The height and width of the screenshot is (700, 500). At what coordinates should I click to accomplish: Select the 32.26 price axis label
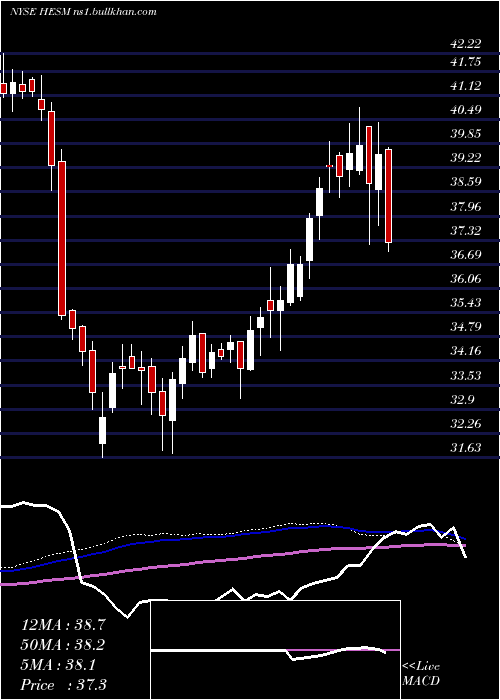tap(466, 424)
